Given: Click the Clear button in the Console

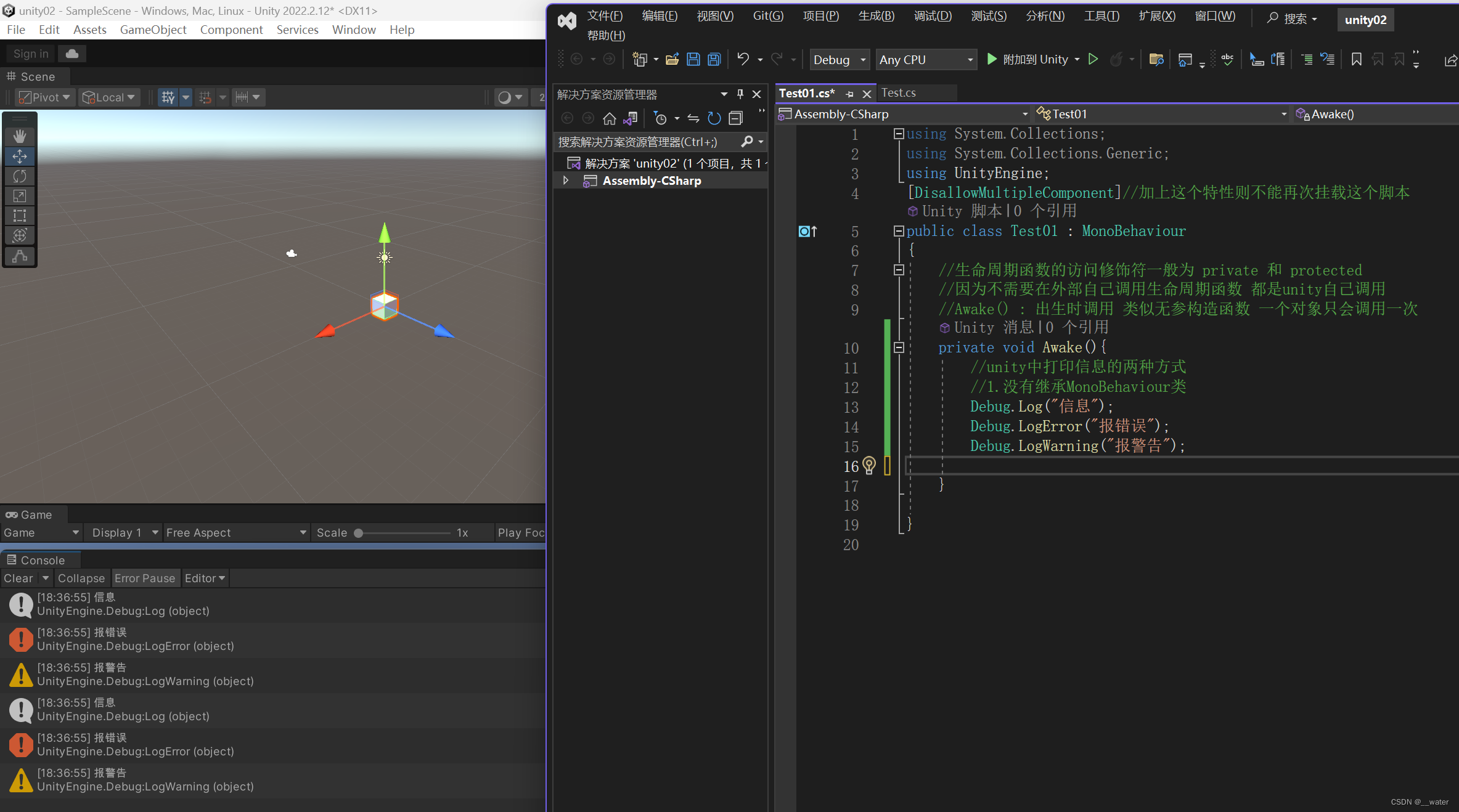Looking at the screenshot, I should (18, 578).
